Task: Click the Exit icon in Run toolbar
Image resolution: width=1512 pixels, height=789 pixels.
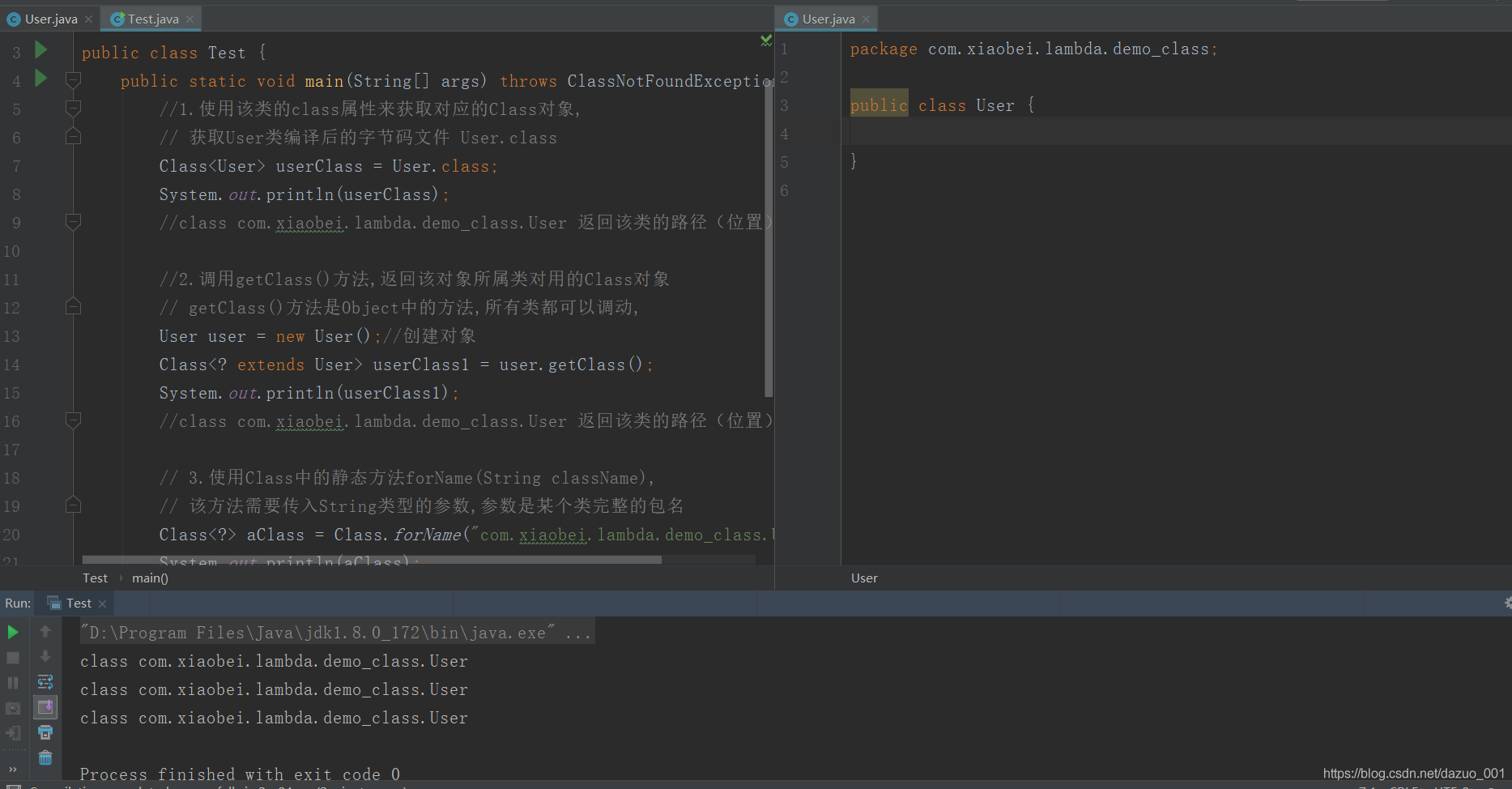Action: pos(13,733)
